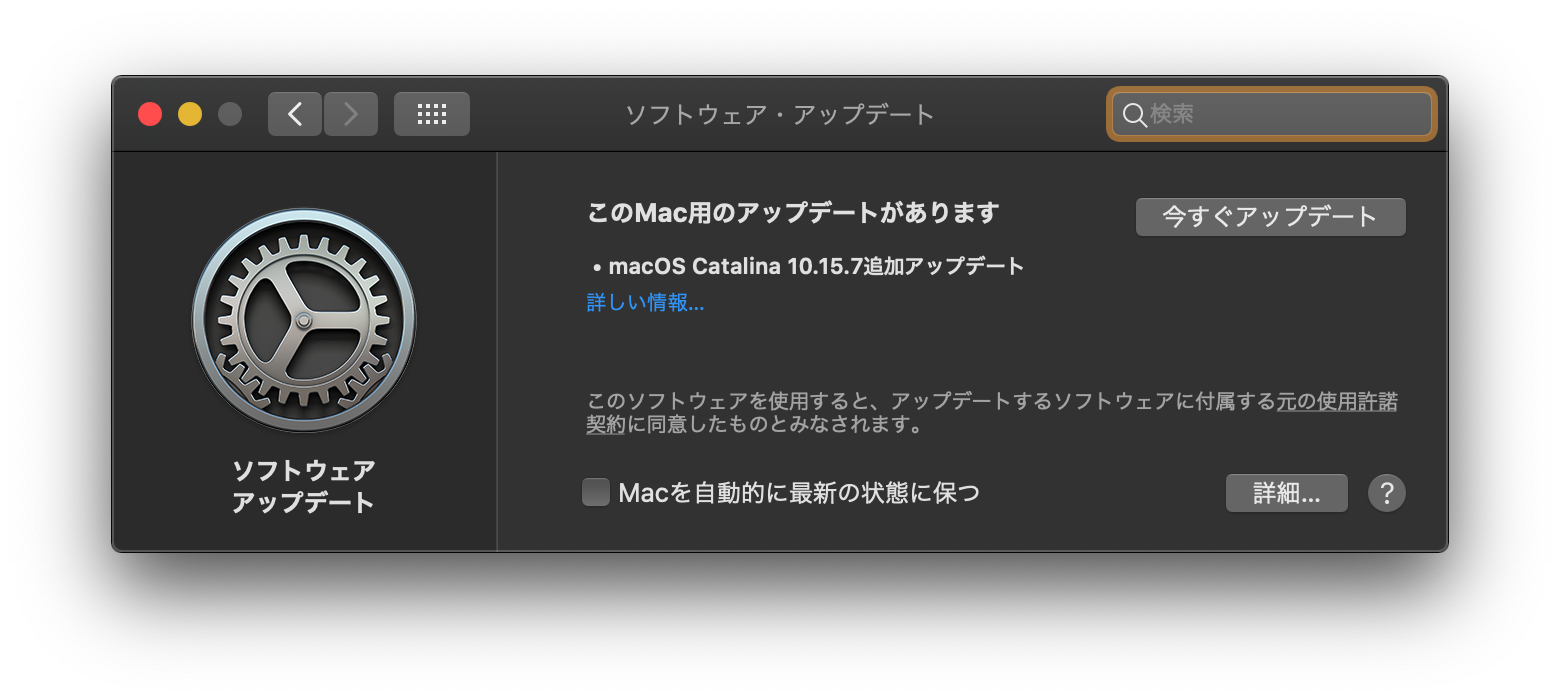Go back with the left chevron button
The height and width of the screenshot is (700, 1560).
pos(295,114)
